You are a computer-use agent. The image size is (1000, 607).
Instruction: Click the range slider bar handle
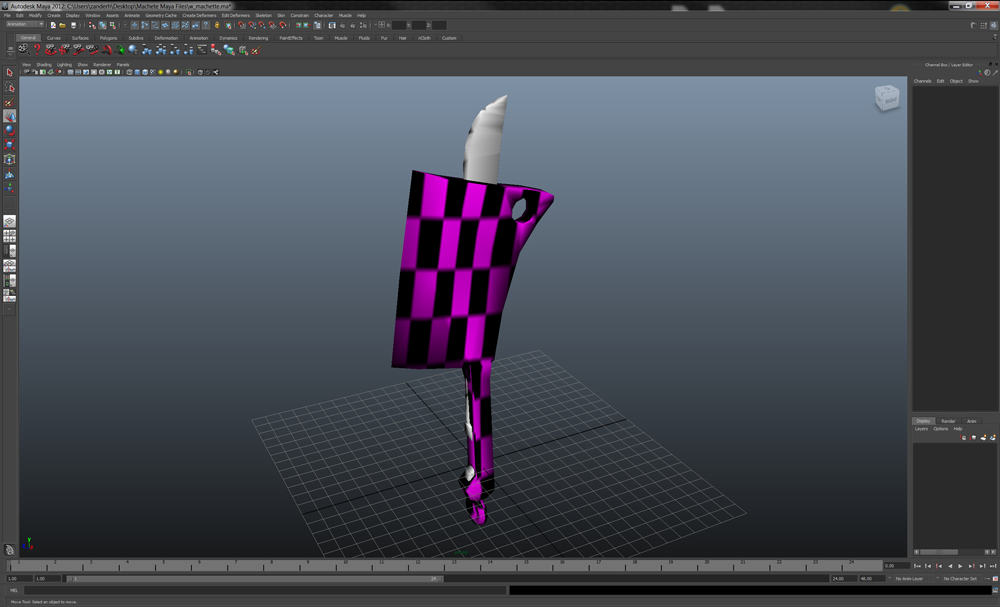tap(255, 579)
